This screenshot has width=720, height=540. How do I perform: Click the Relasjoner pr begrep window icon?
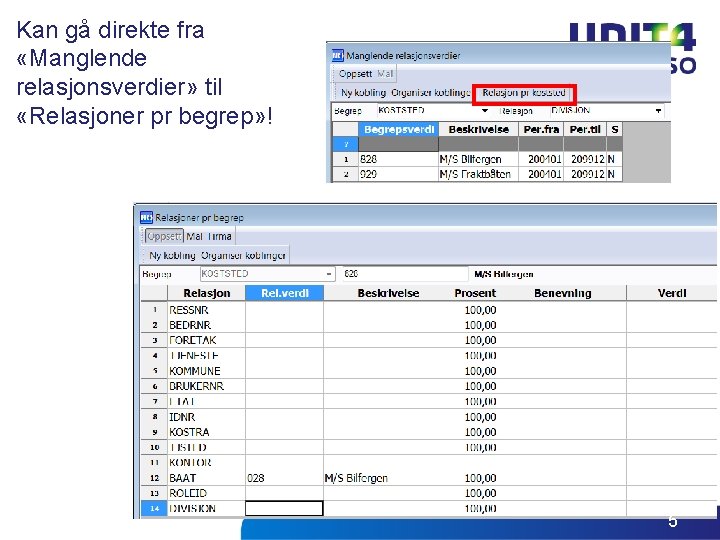pos(146,217)
